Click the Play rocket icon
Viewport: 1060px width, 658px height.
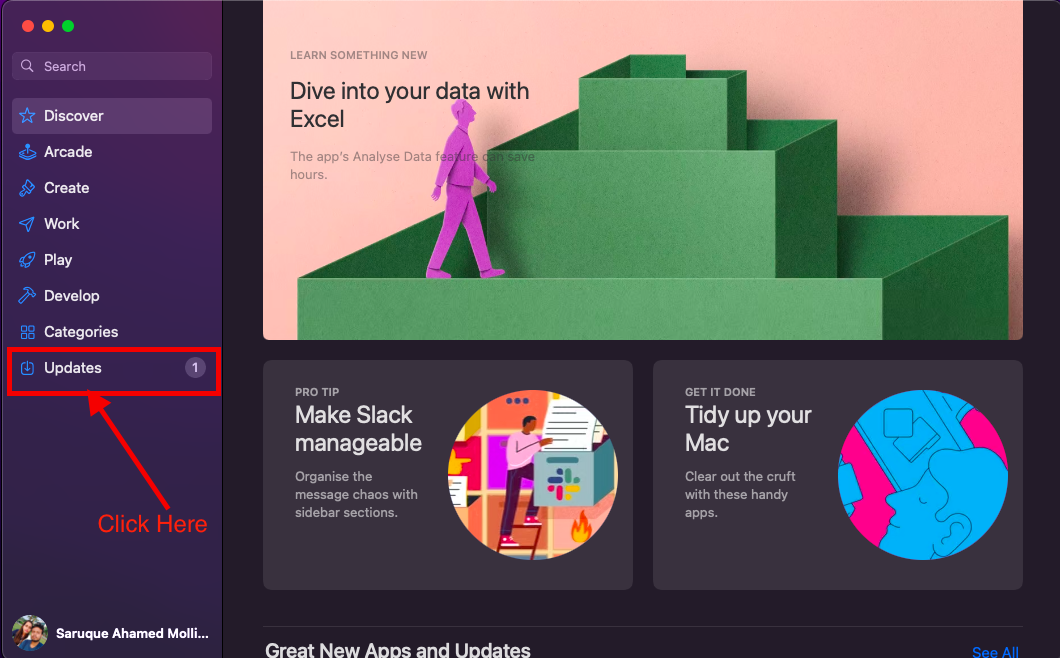[x=27, y=260]
